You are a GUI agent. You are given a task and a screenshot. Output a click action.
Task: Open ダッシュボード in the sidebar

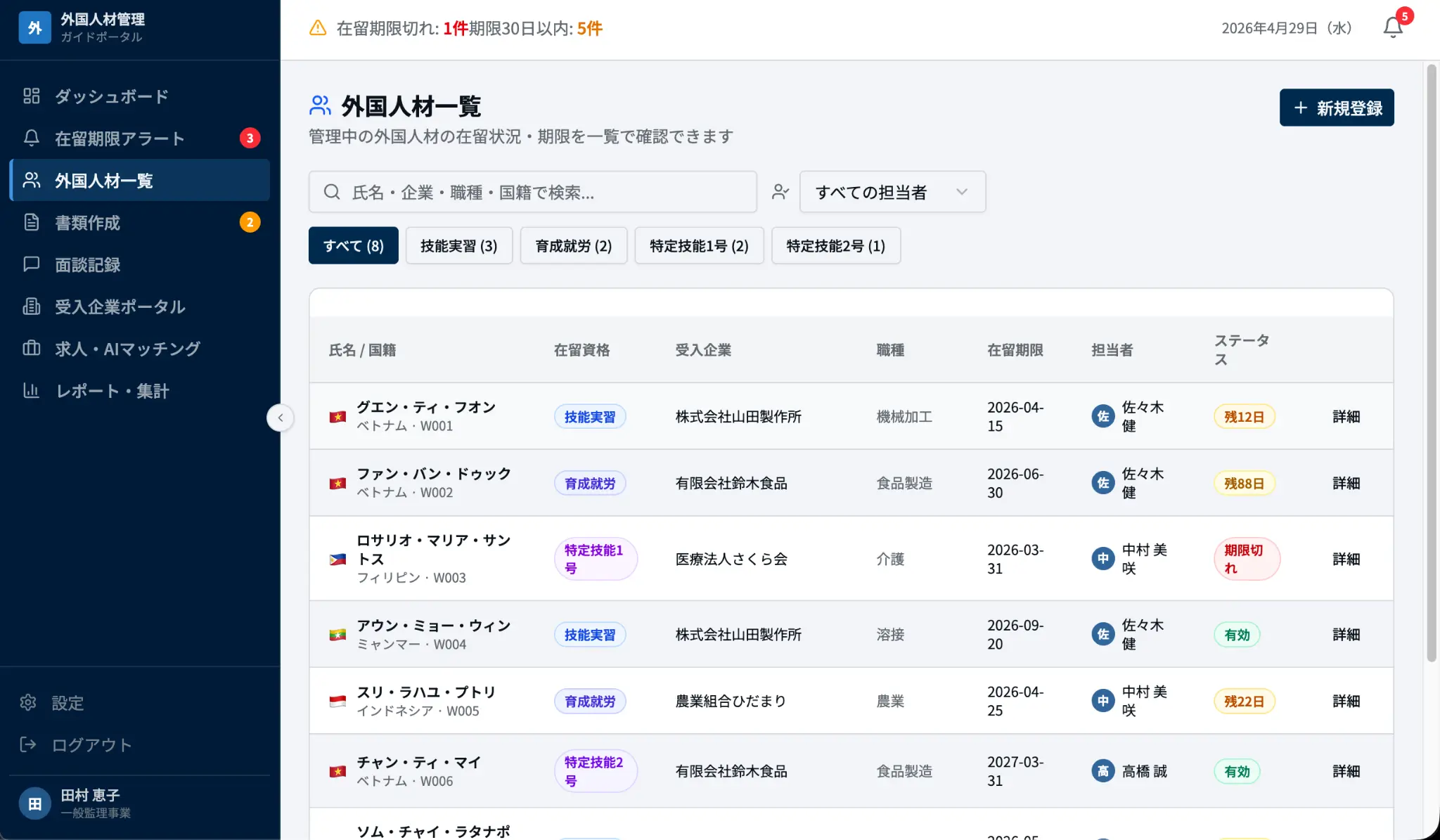[x=140, y=96]
